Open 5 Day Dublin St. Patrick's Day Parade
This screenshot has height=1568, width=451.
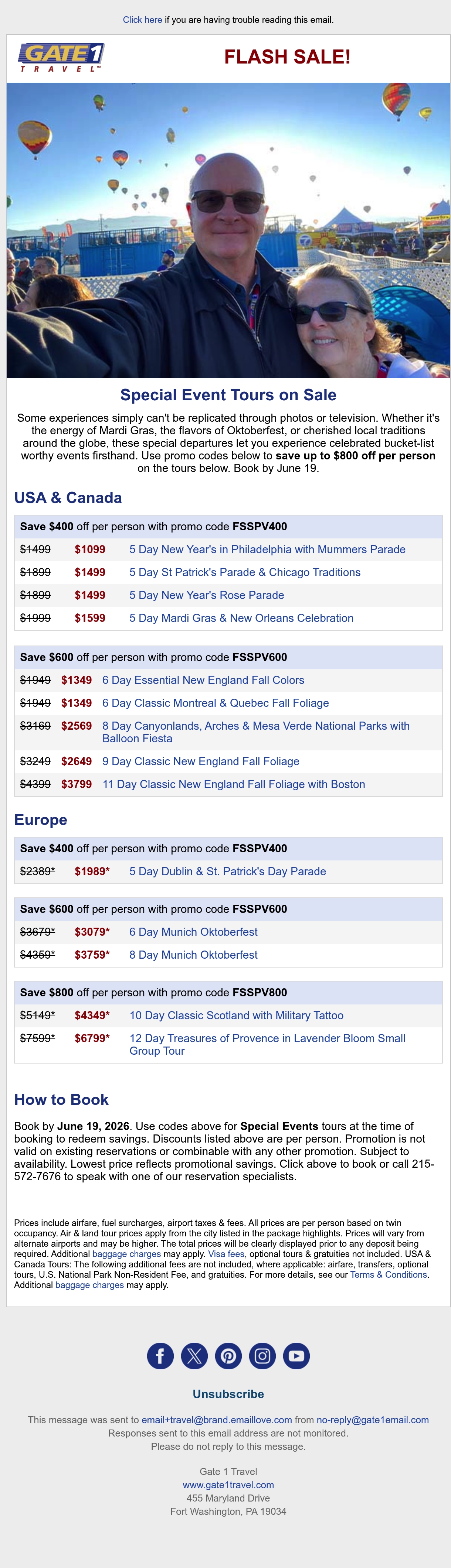click(227, 871)
